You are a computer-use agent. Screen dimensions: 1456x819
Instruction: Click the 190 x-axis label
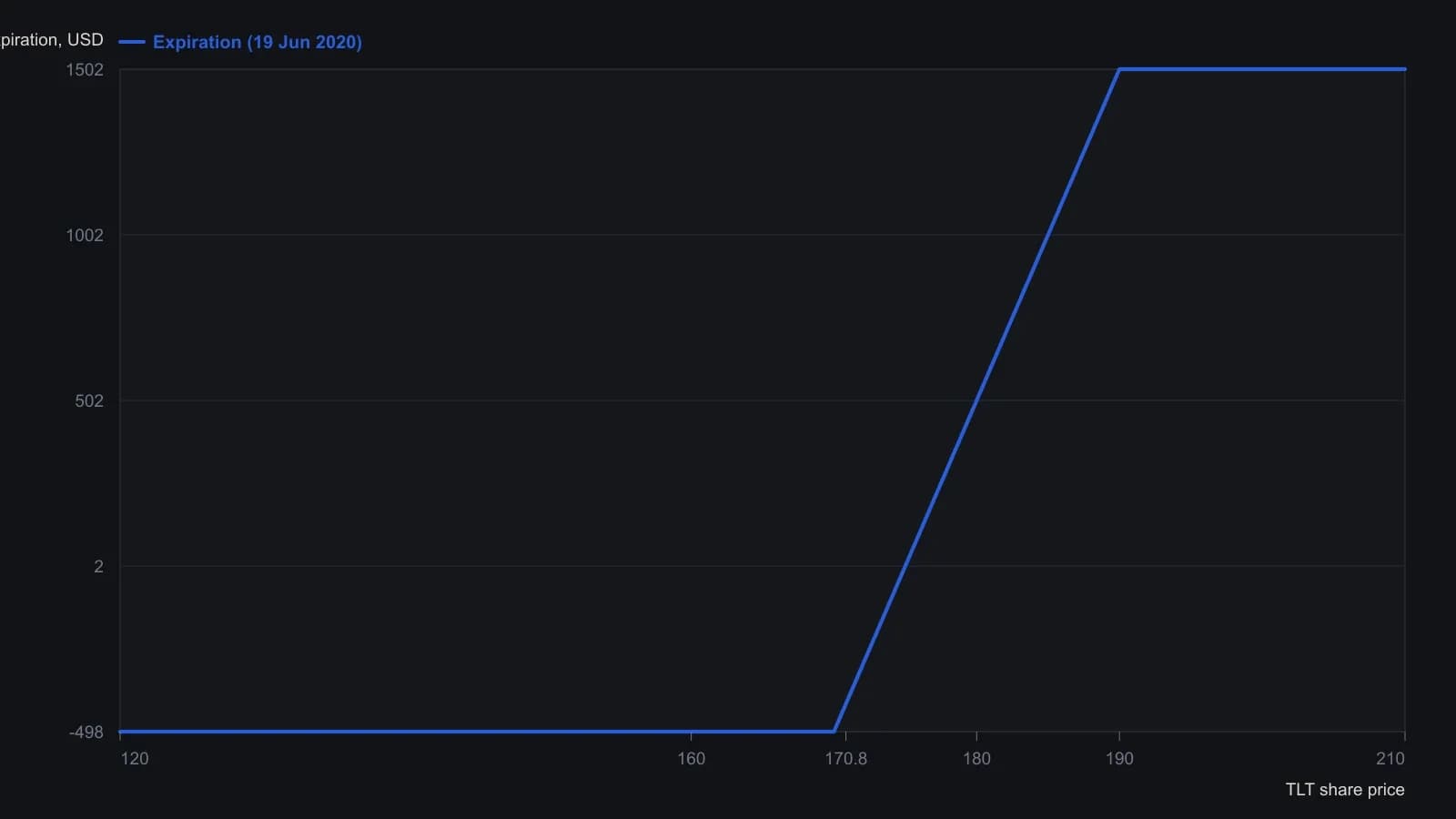[1119, 759]
